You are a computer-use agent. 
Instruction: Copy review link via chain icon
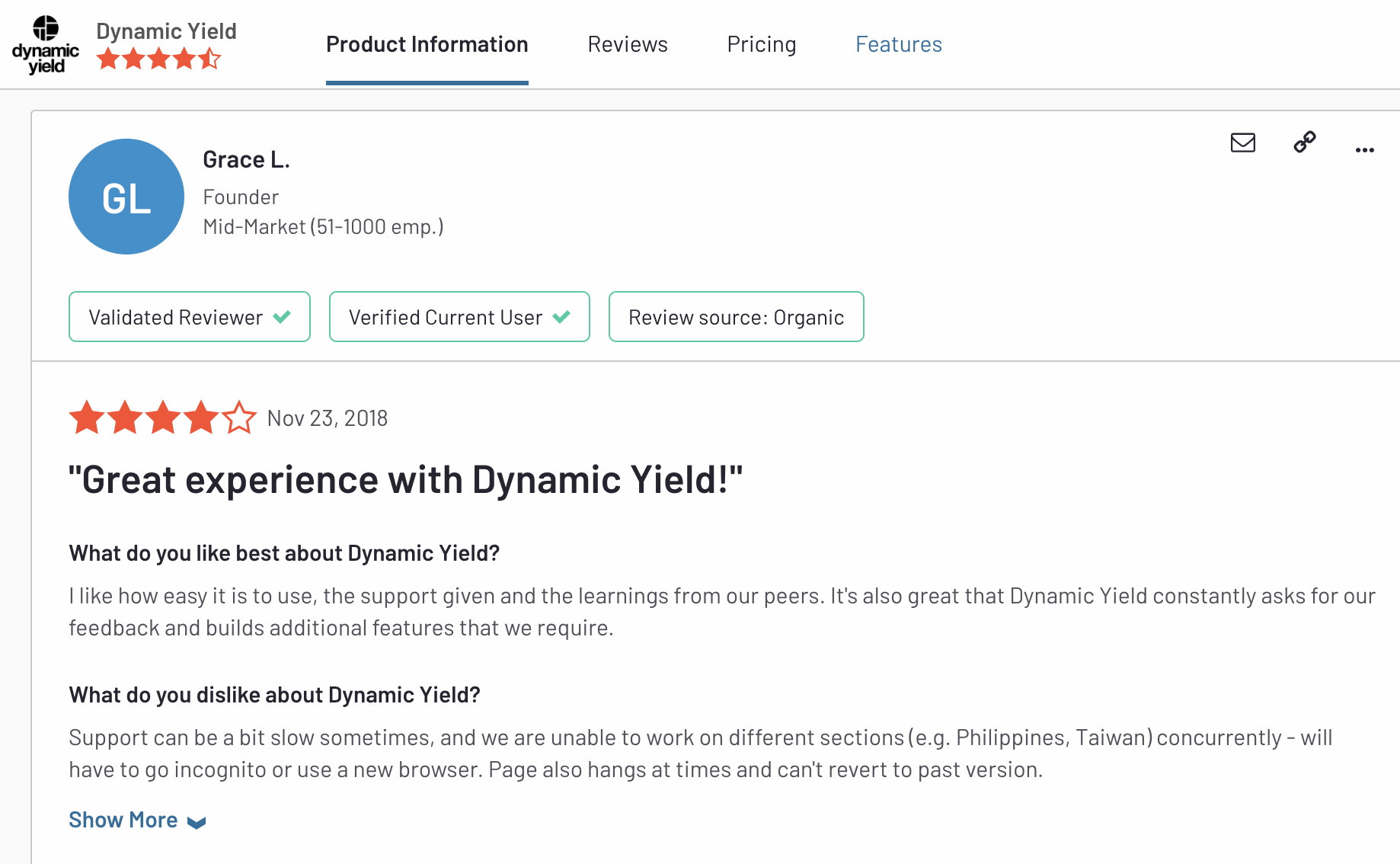pos(1305,142)
